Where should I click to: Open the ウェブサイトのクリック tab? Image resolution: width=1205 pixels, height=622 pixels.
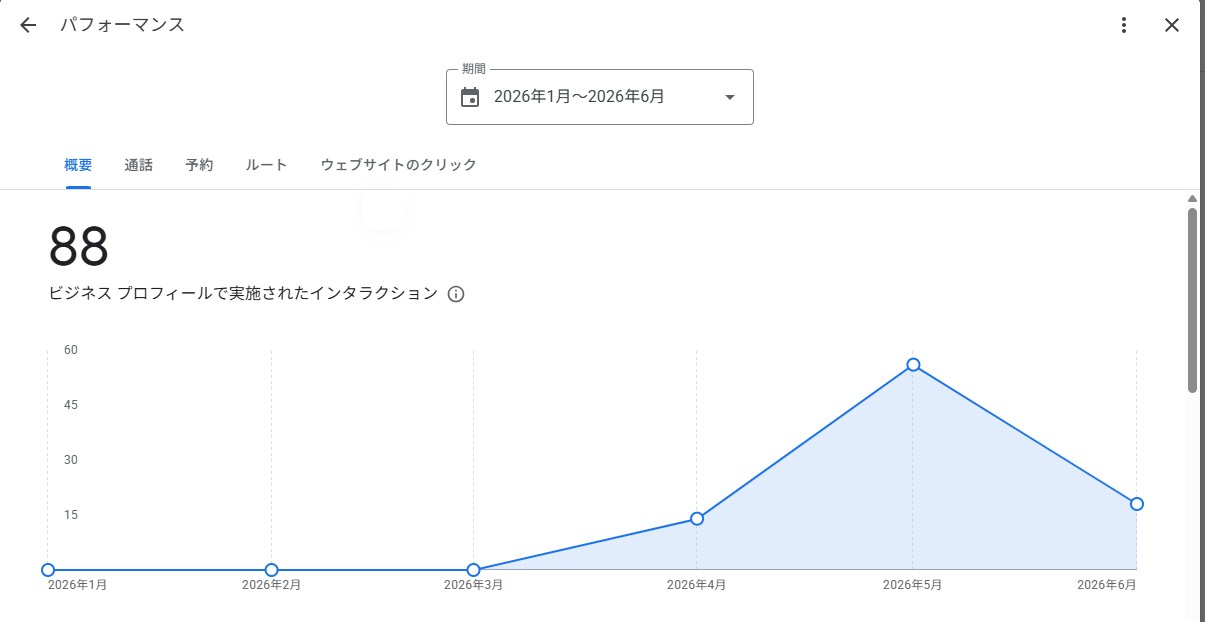coord(399,165)
